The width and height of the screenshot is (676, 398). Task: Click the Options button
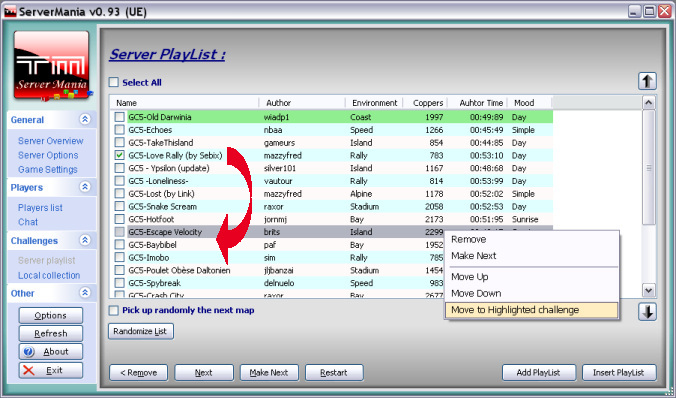(50, 315)
